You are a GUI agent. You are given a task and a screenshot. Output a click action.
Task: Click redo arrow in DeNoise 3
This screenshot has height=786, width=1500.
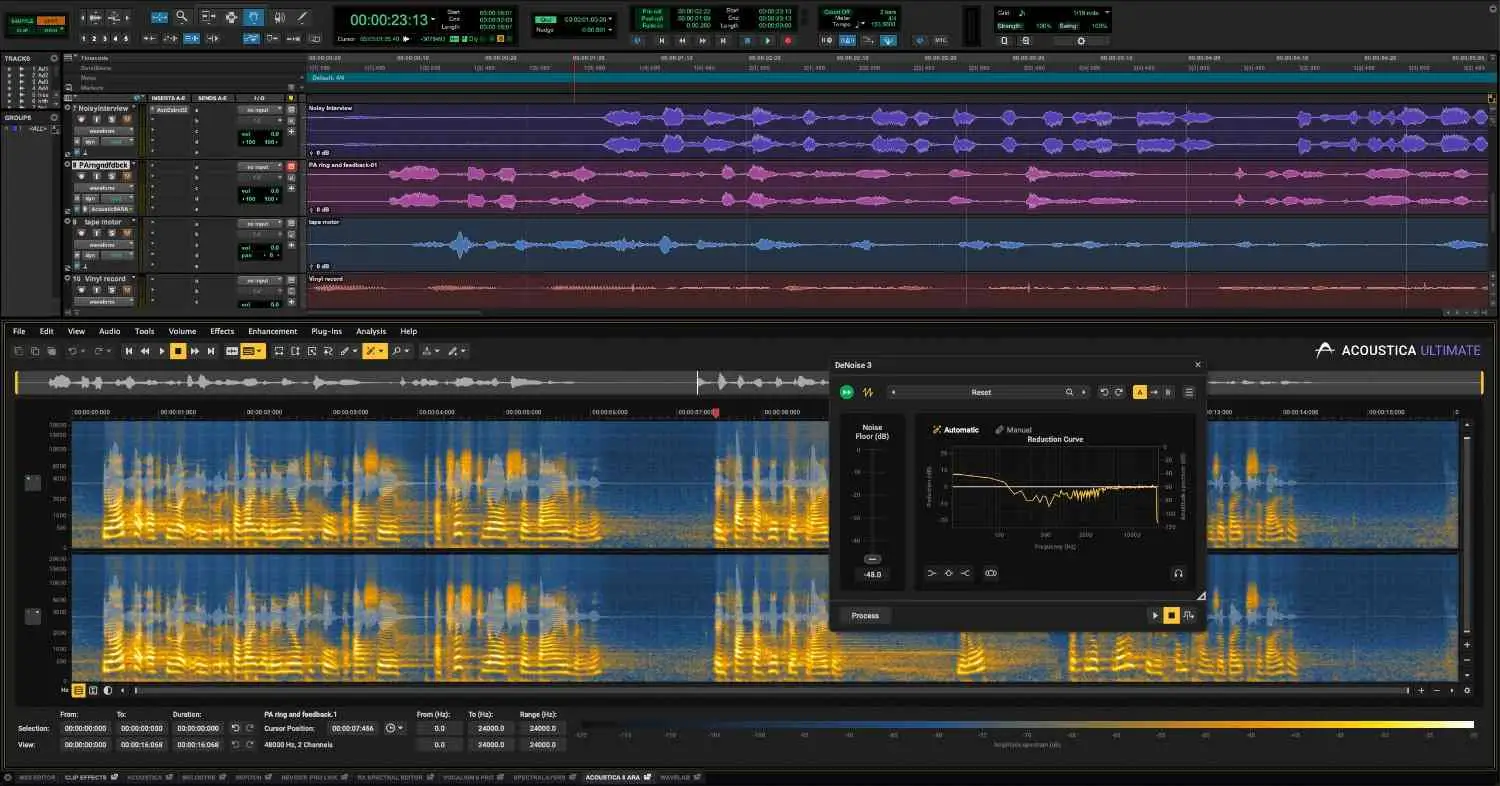point(1118,392)
